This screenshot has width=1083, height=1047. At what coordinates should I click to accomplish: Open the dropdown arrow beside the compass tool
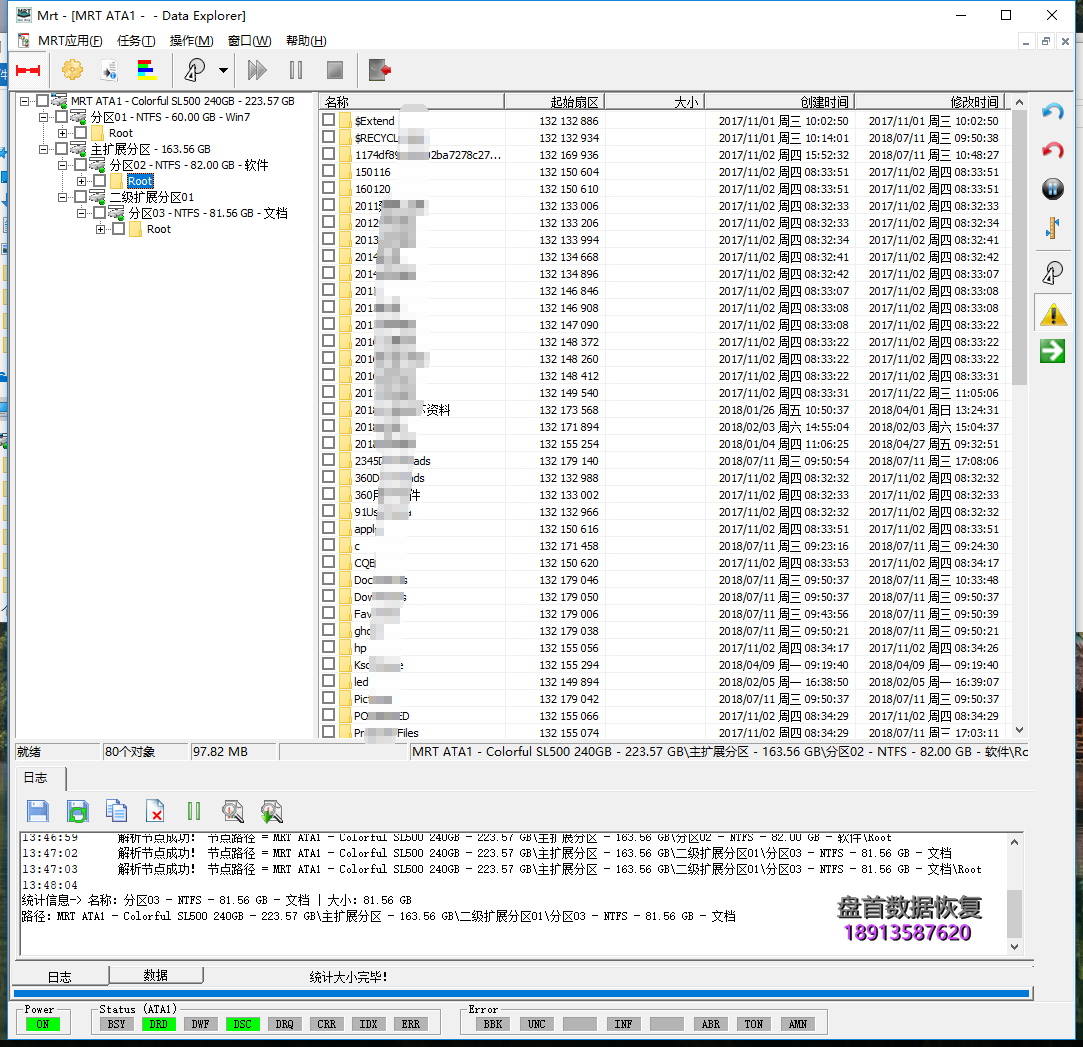tap(223, 71)
